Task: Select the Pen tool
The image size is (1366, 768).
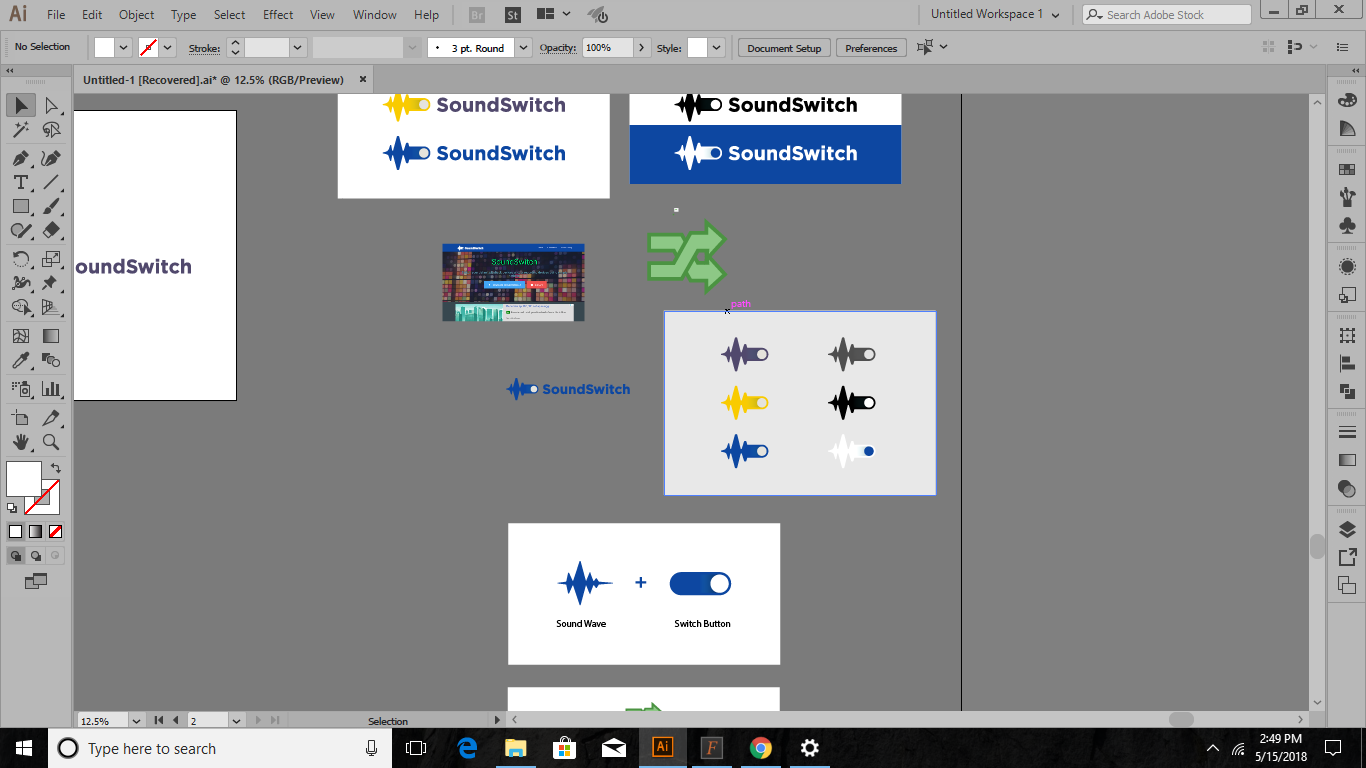Action: click(x=20, y=158)
